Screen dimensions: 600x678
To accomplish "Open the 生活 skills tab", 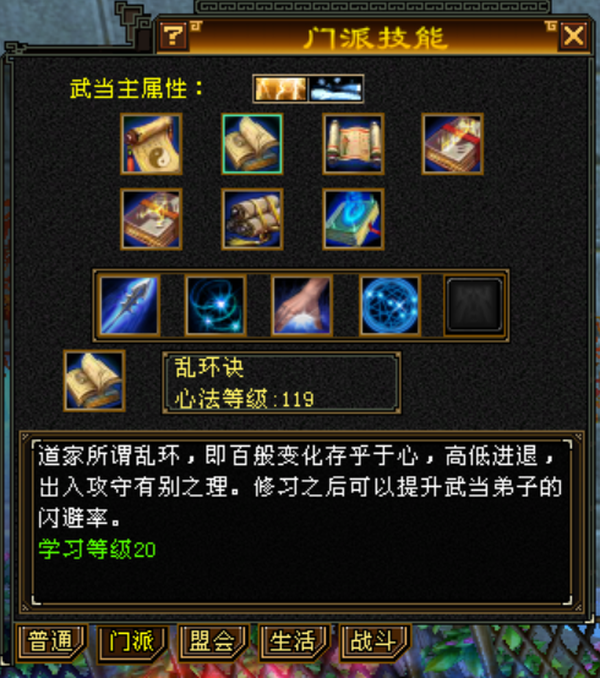I will [x=294, y=641].
